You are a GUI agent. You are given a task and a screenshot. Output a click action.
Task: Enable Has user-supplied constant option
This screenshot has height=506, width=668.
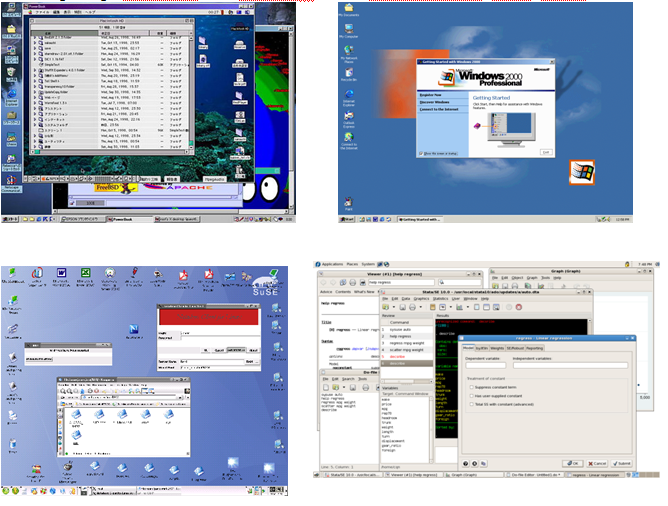pos(471,396)
